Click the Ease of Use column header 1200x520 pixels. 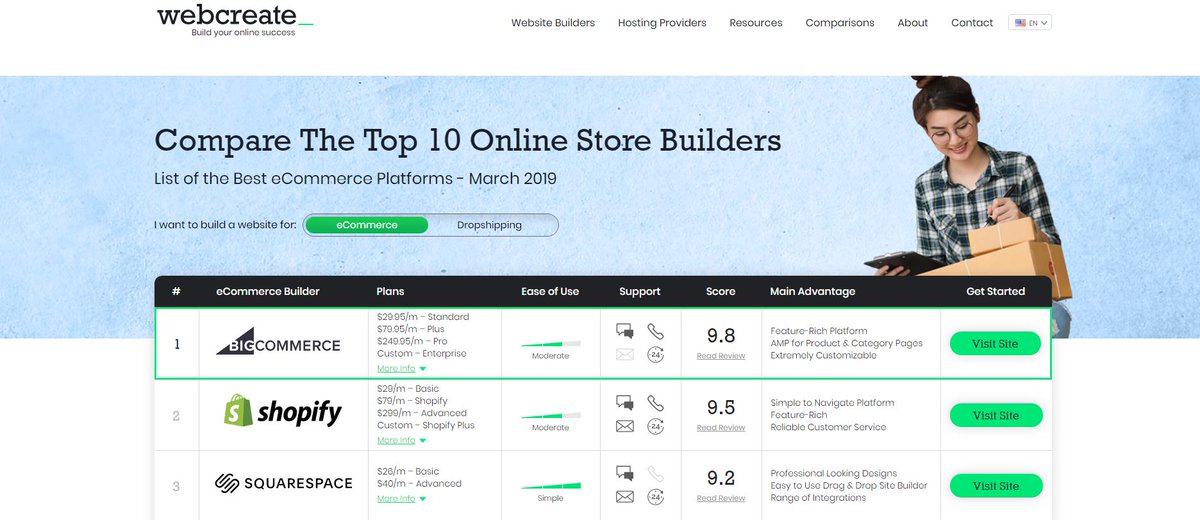(550, 292)
